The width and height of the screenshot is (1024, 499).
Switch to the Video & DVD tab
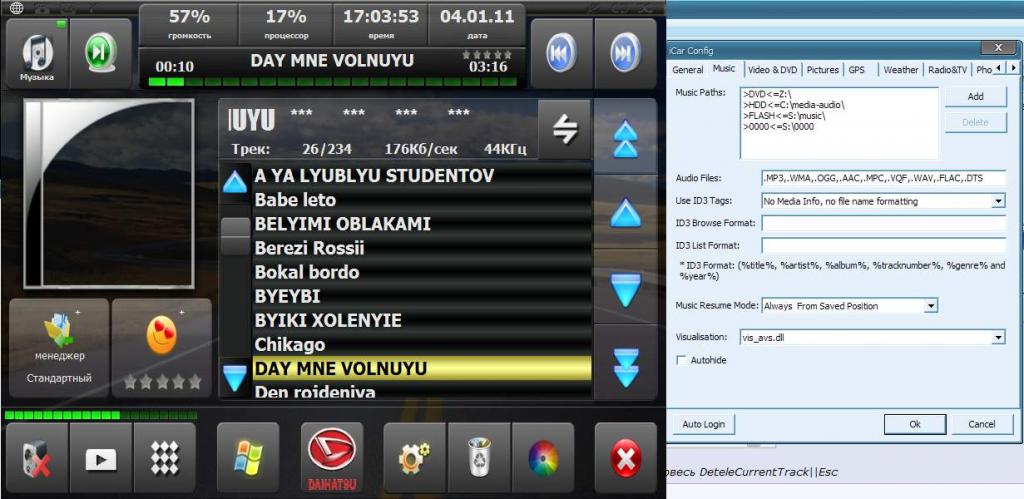(x=772, y=70)
